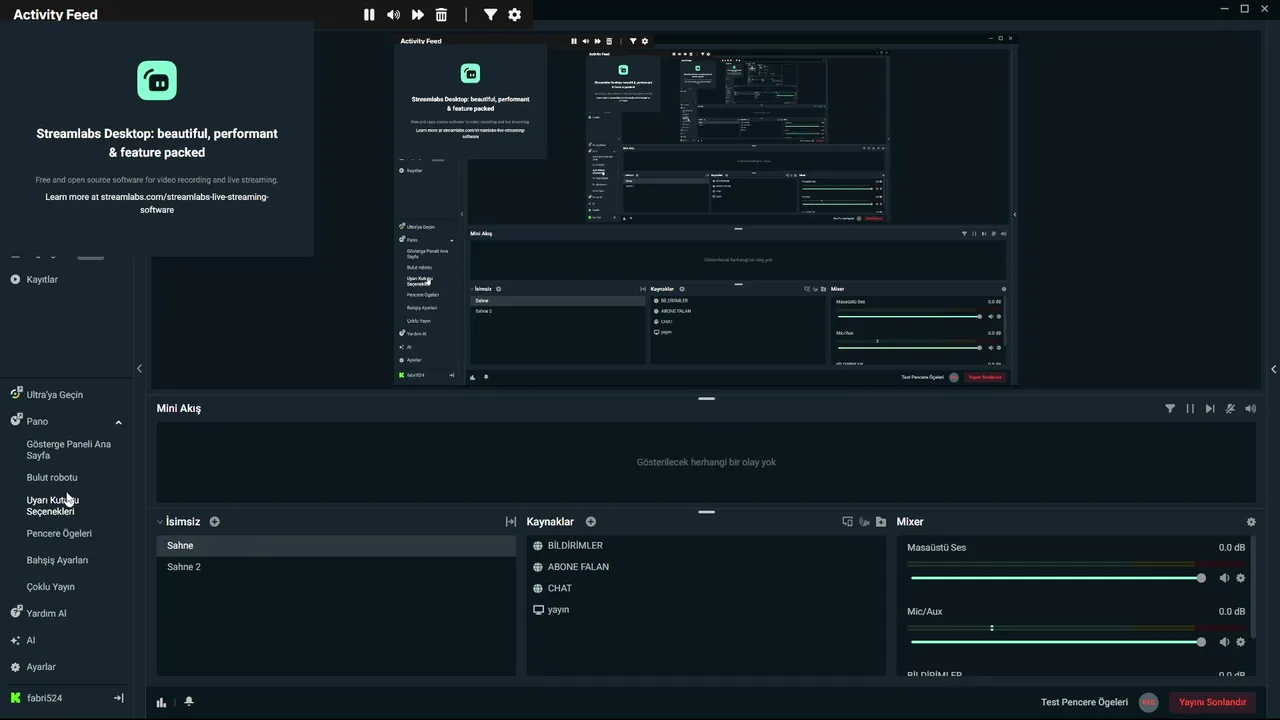
Task: Open the streamlabs.com learn more link
Action: tap(157, 203)
